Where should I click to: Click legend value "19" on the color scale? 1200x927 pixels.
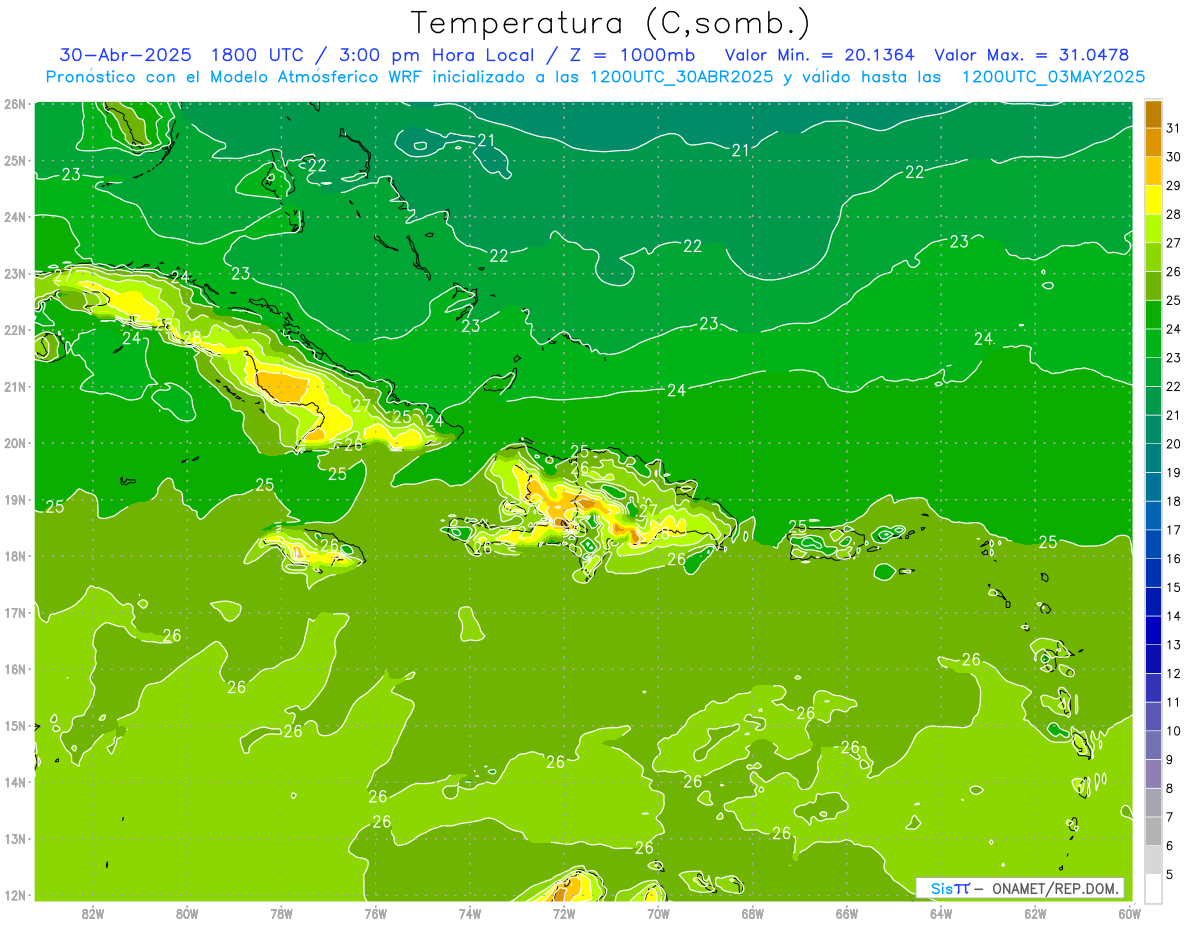(x=1174, y=473)
